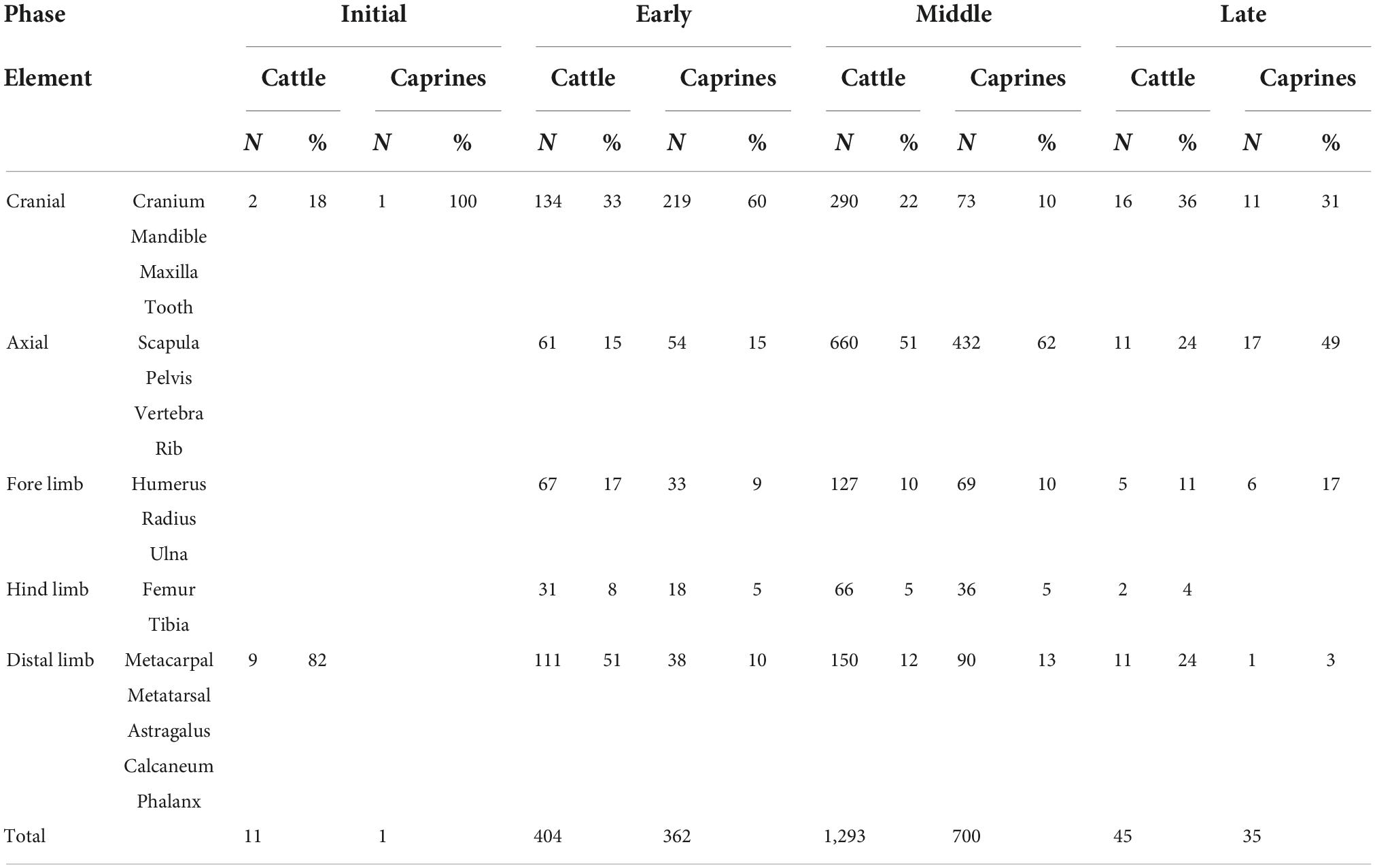1375x868 pixels.
Task: Click the Caprines header under Late
Action: point(1308,78)
